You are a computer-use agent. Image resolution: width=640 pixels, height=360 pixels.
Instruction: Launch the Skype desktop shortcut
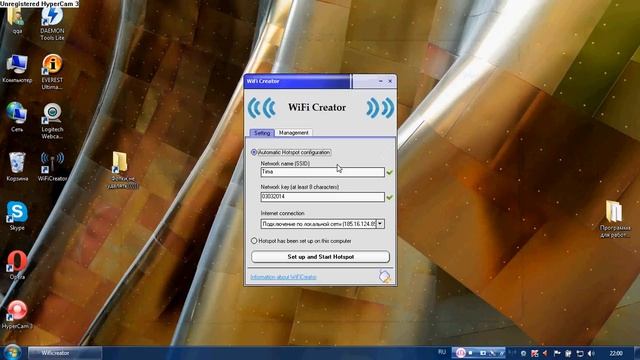pyautogui.click(x=17, y=216)
